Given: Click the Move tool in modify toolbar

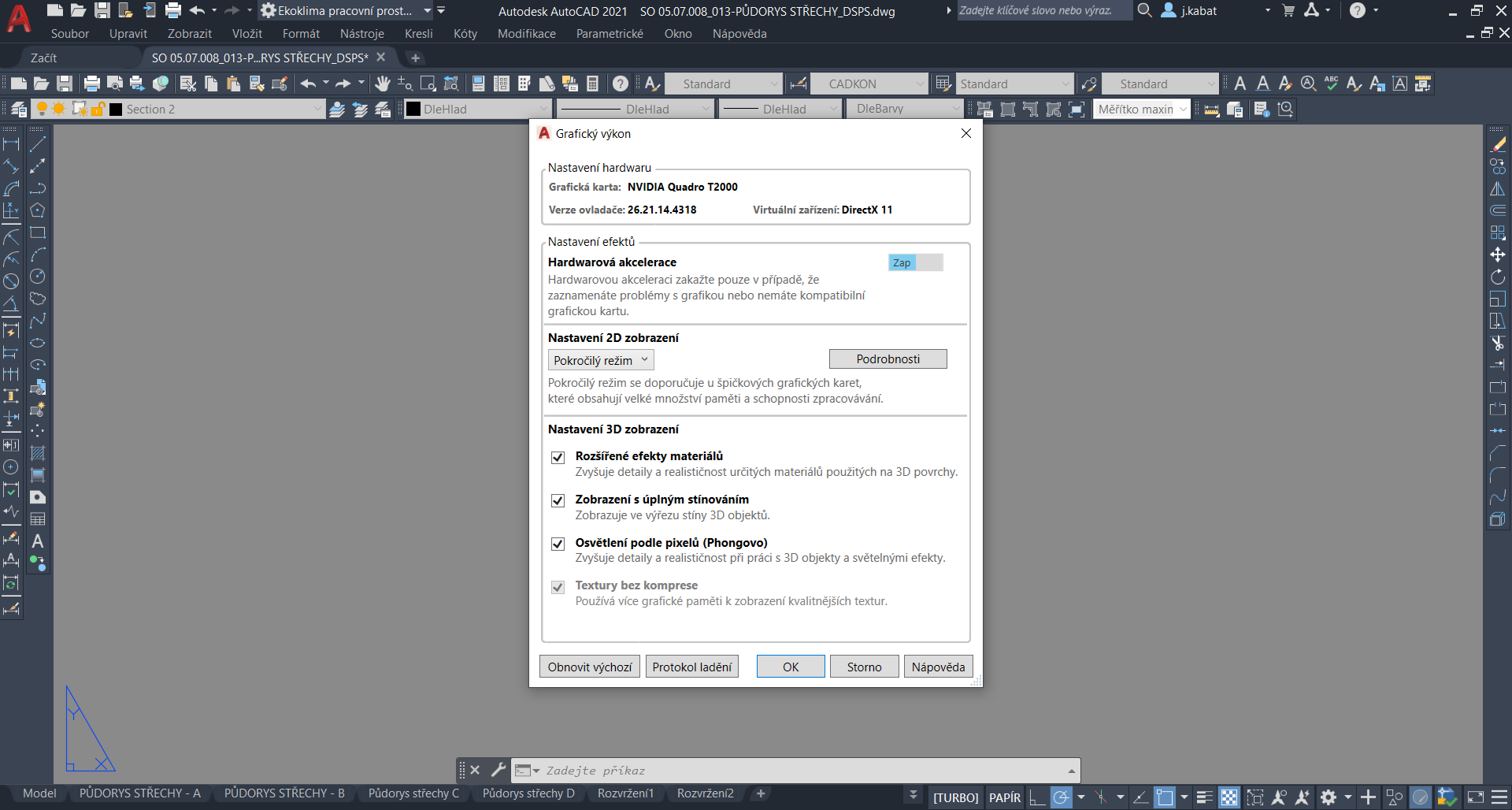Looking at the screenshot, I should (1497, 255).
